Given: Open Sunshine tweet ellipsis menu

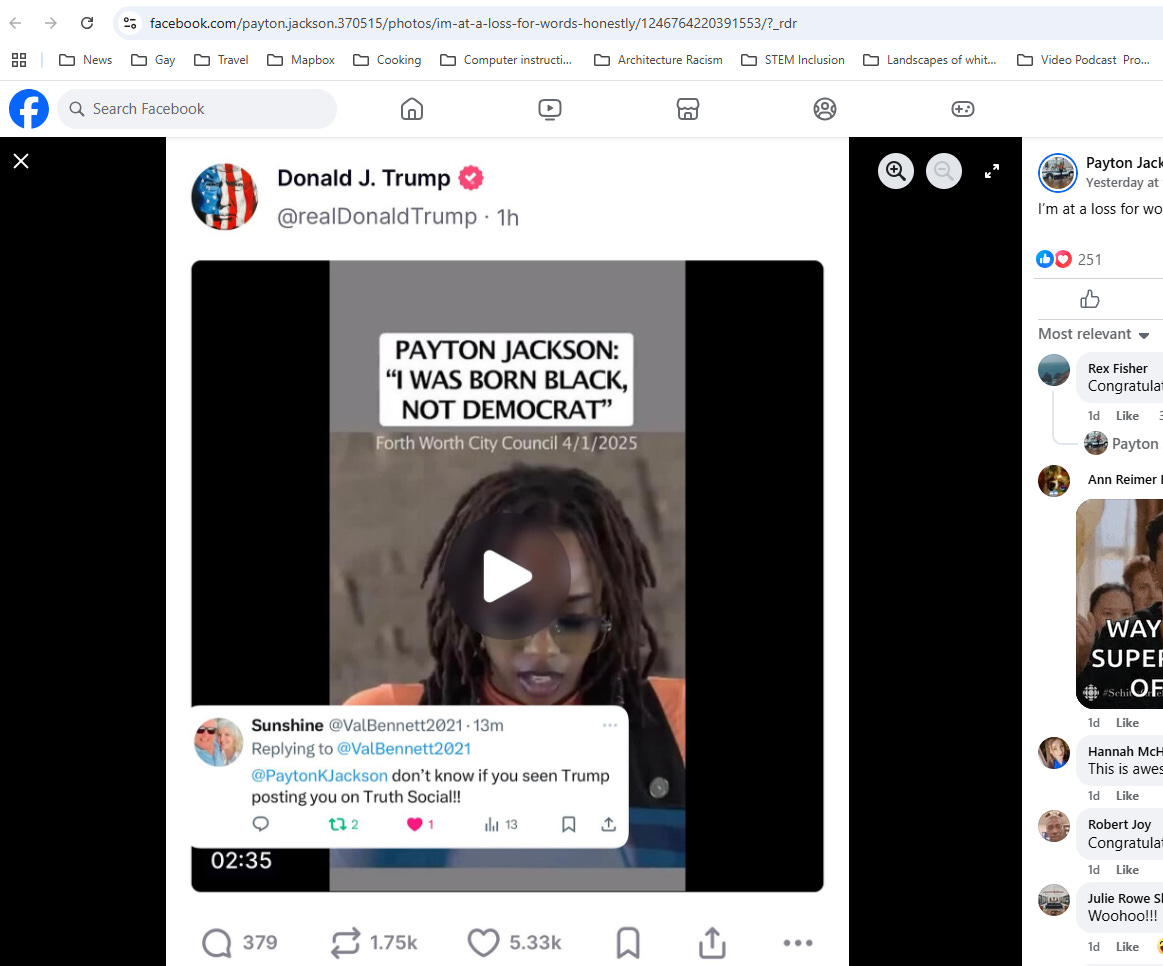Looking at the screenshot, I should [x=610, y=725].
